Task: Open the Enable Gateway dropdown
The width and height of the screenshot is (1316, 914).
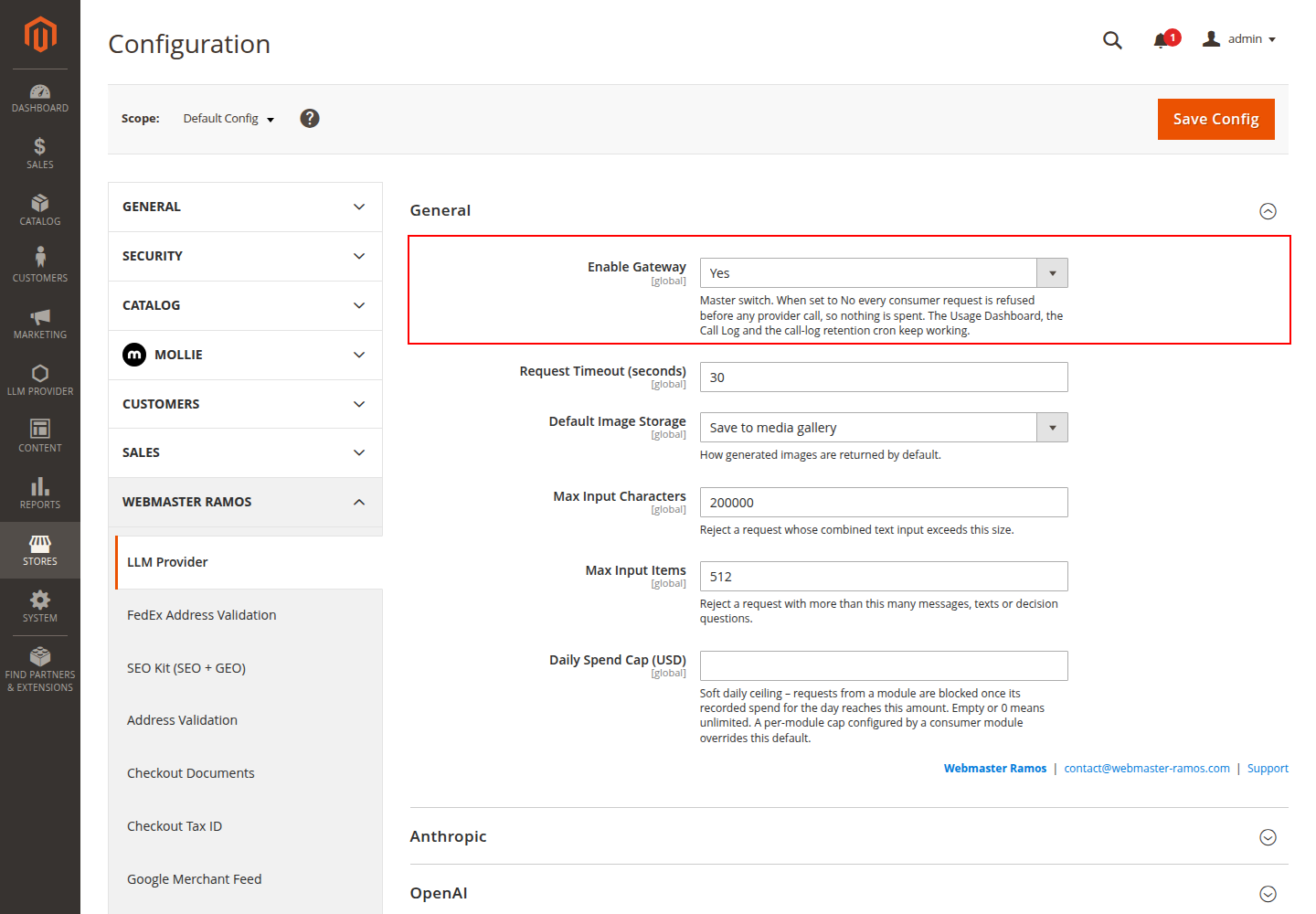Action: [x=884, y=273]
